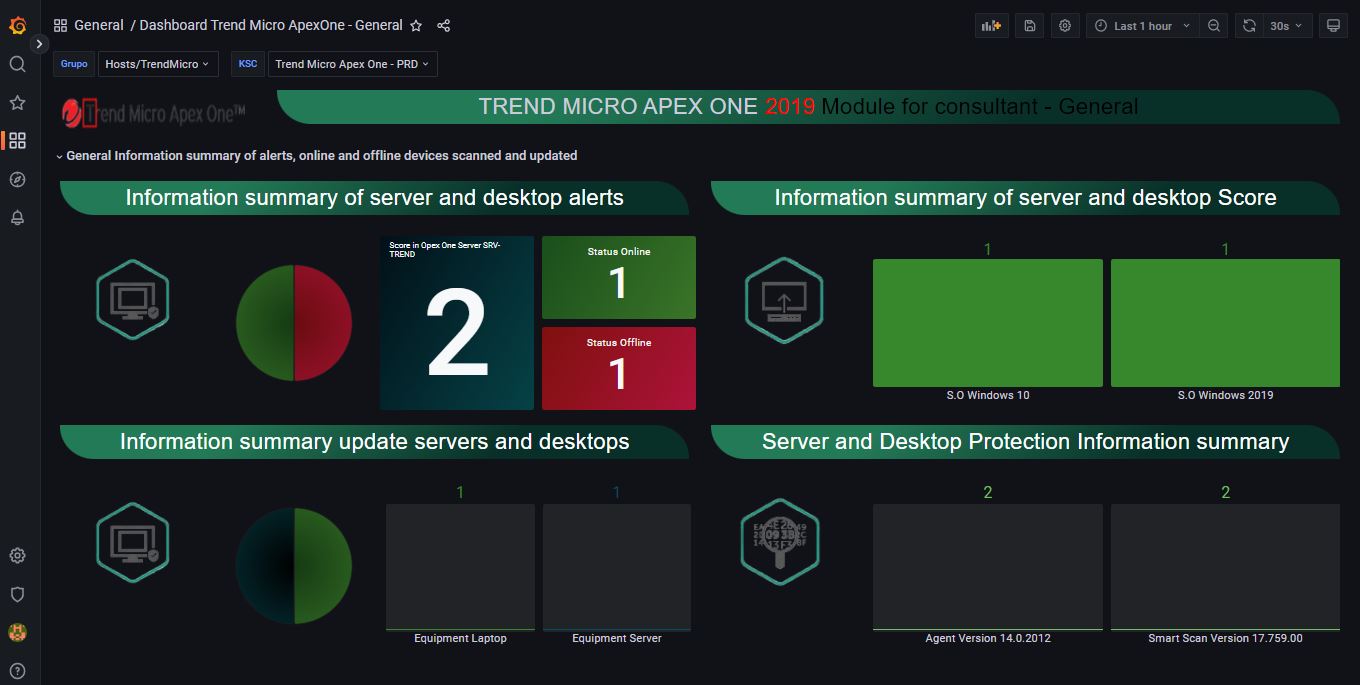Click the alerts section monitor shield icon
This screenshot has width=1360, height=685.
(133, 299)
